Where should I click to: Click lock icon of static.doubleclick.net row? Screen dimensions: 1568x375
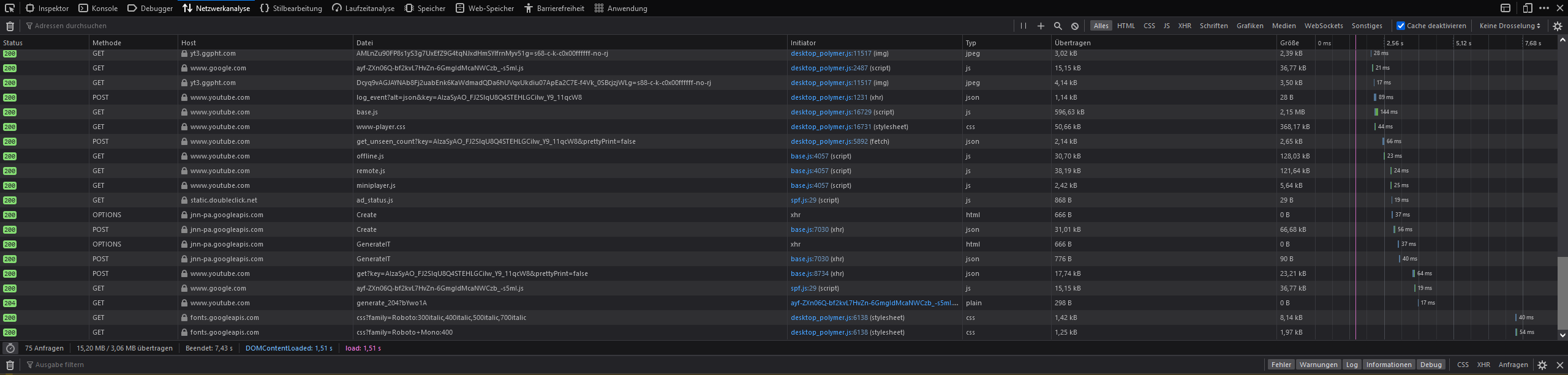click(x=184, y=200)
